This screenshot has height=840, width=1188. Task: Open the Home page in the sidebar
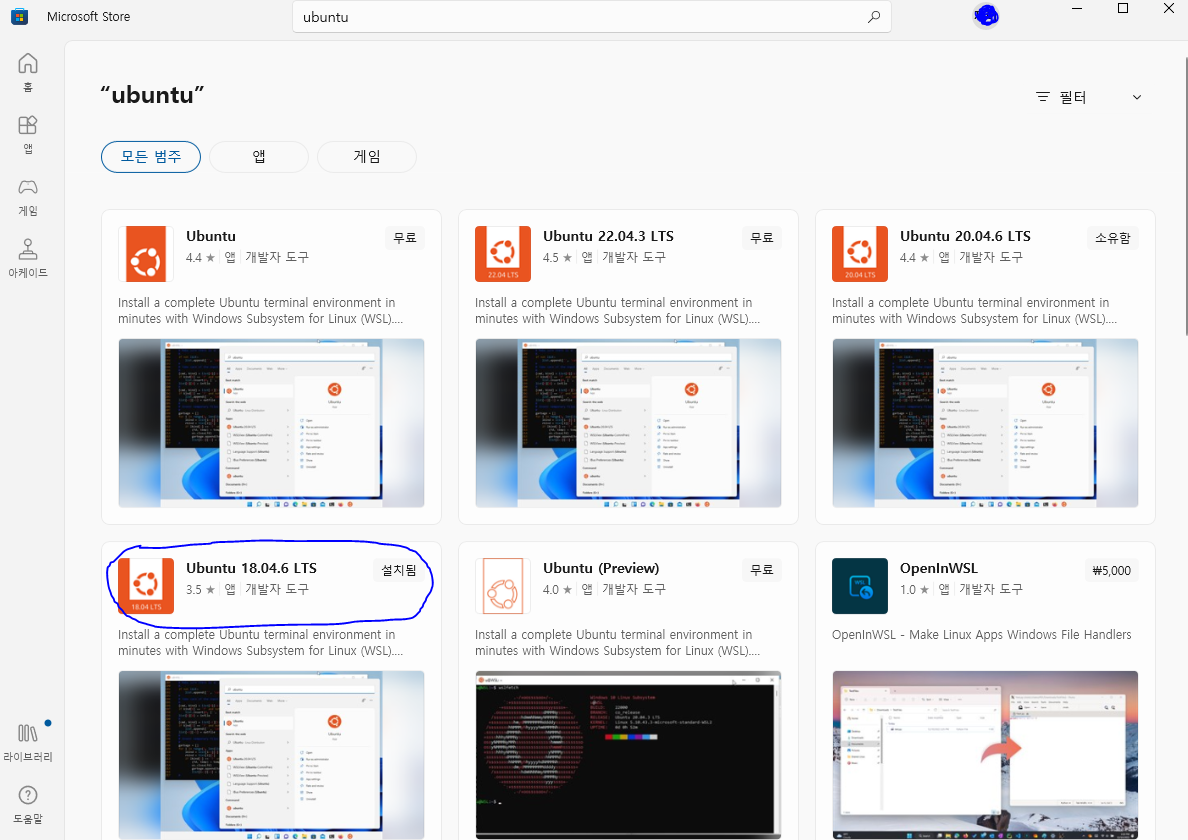click(x=28, y=72)
